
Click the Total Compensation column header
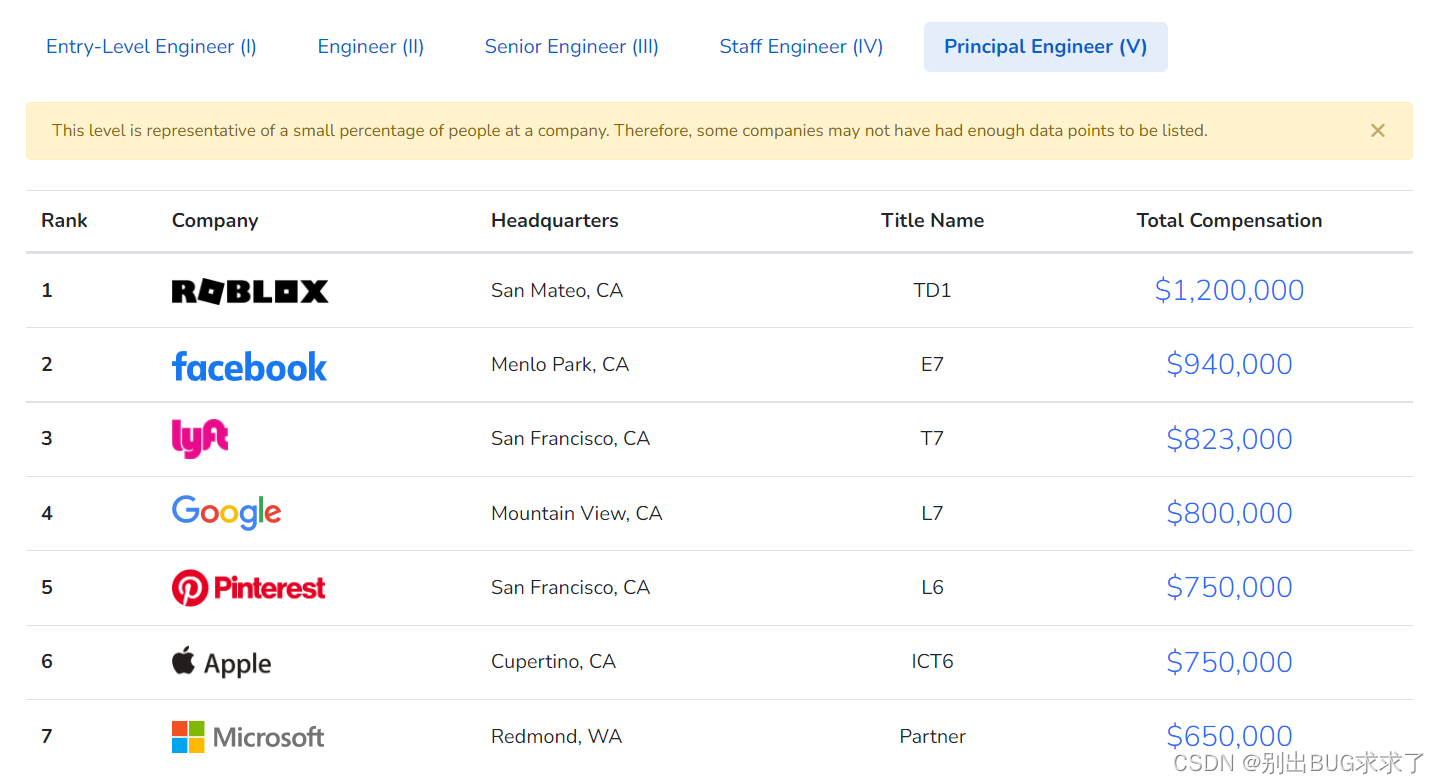click(1229, 221)
